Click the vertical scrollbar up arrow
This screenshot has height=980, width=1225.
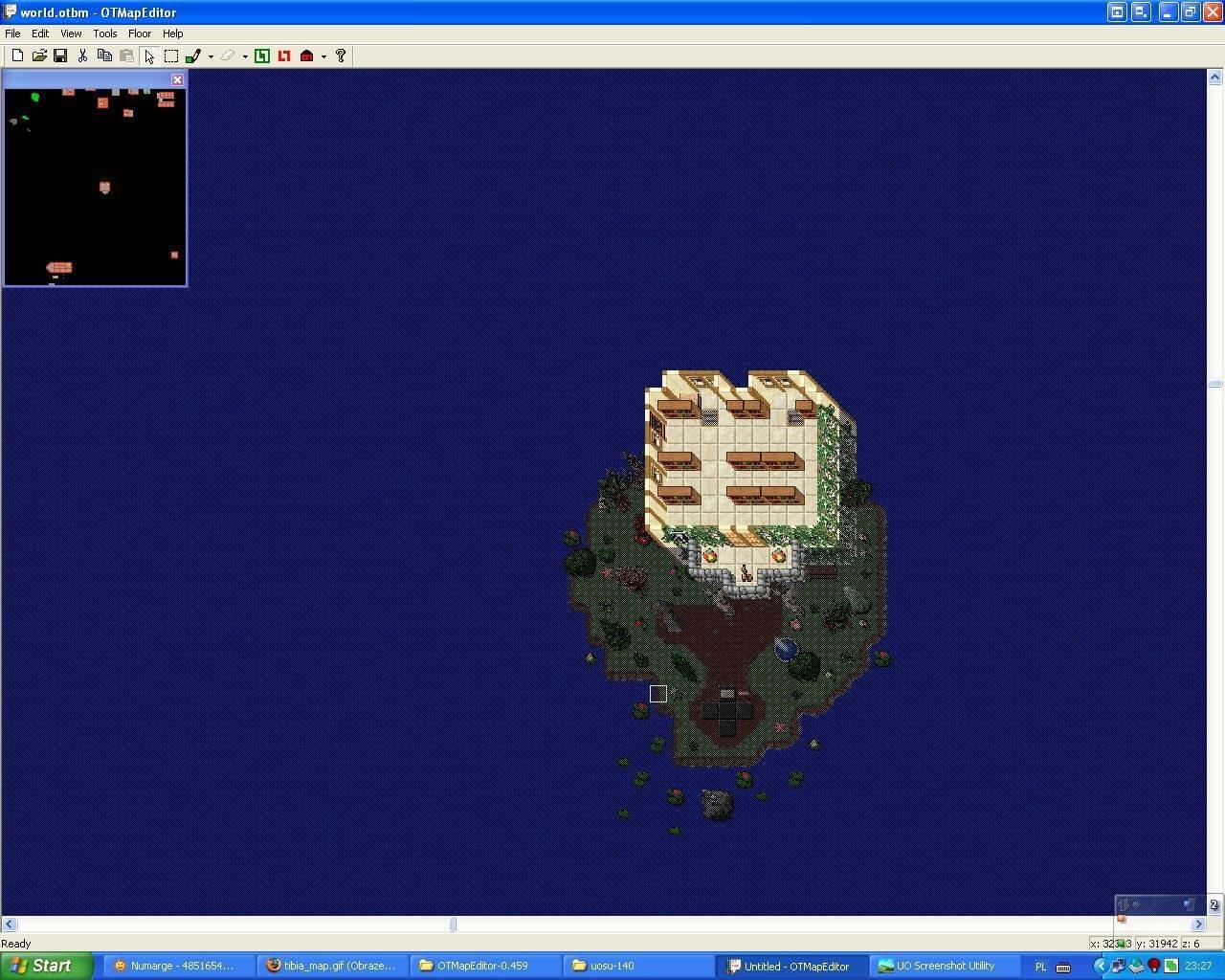[1214, 77]
